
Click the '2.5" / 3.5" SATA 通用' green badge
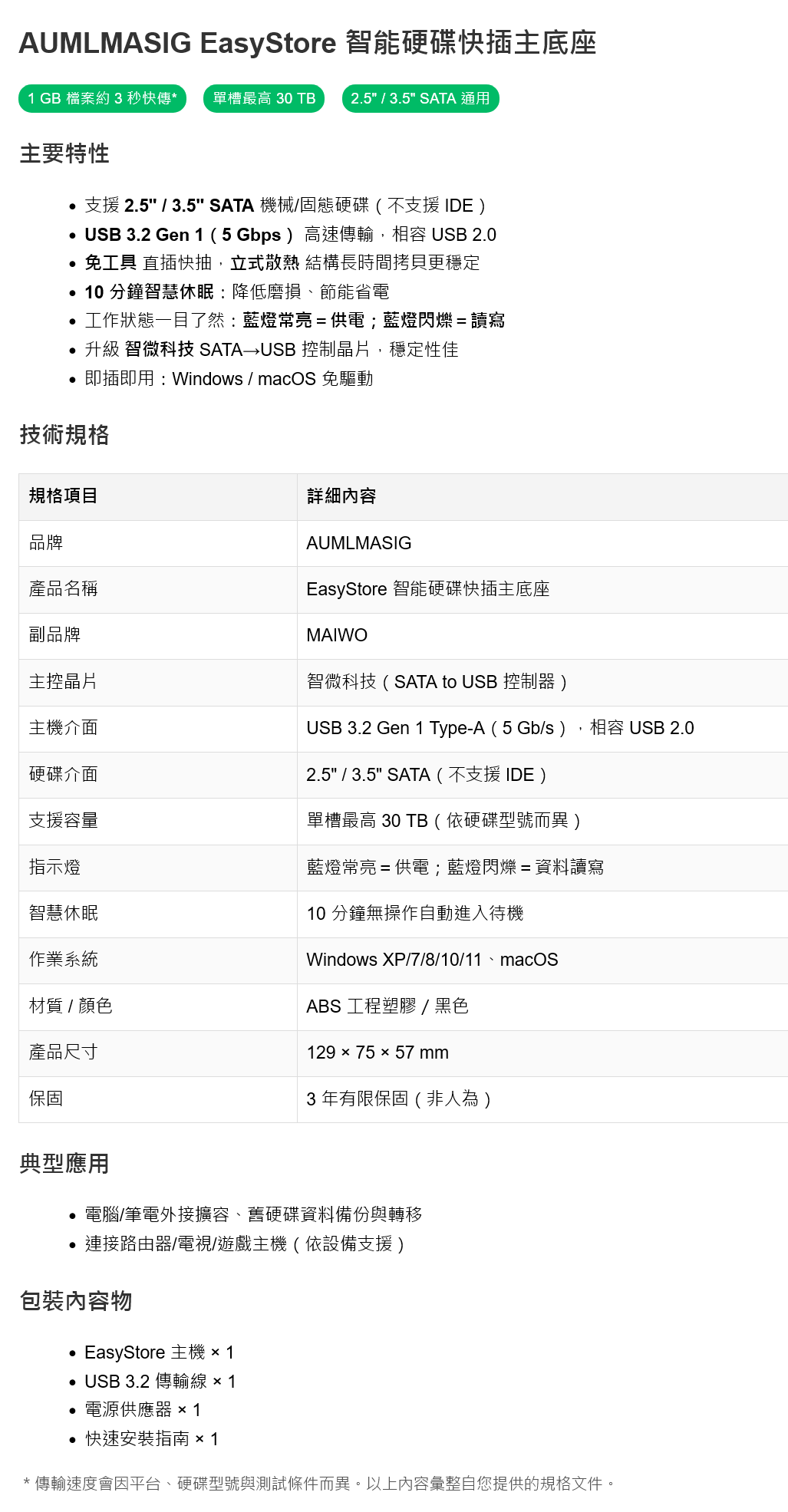(x=420, y=98)
